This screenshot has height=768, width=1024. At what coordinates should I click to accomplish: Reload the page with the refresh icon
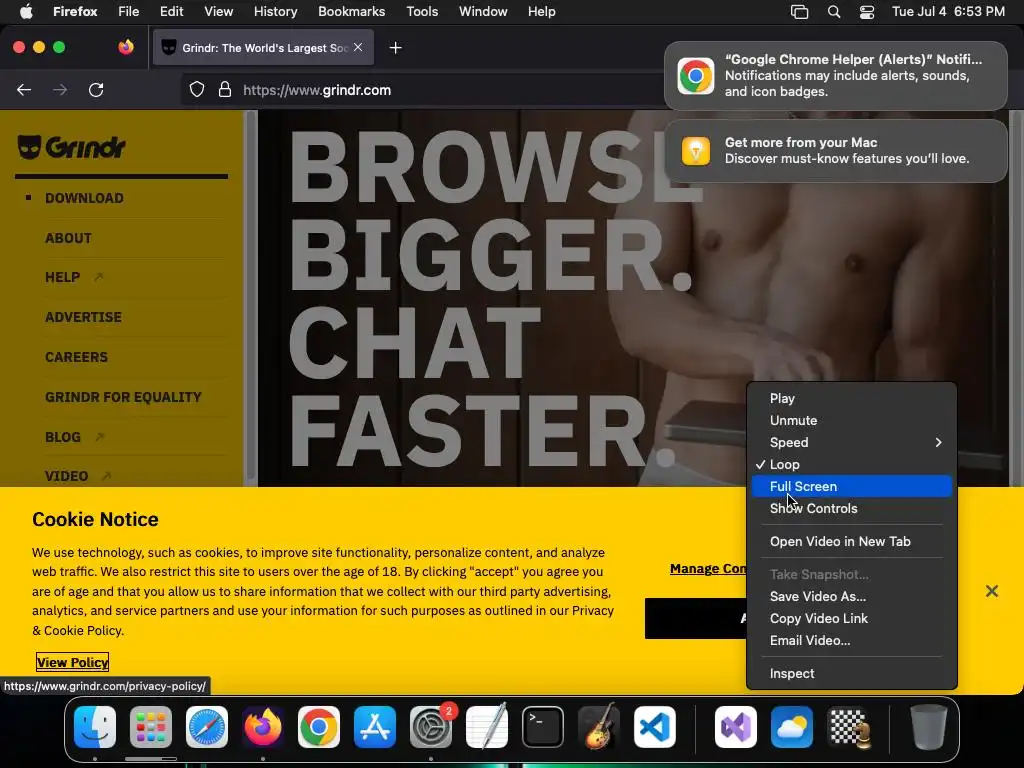pos(96,89)
